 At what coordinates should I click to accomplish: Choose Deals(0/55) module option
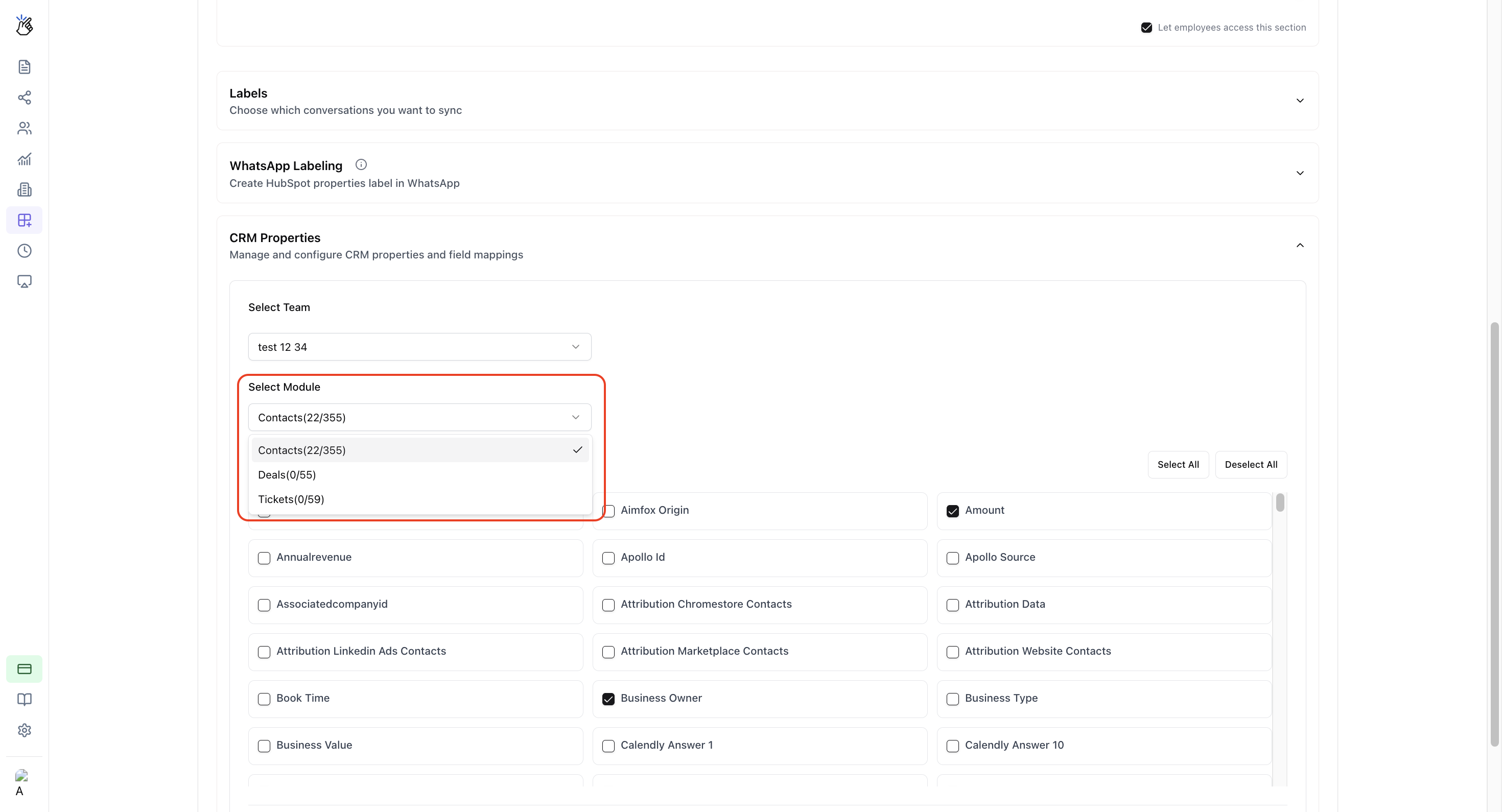click(x=287, y=474)
